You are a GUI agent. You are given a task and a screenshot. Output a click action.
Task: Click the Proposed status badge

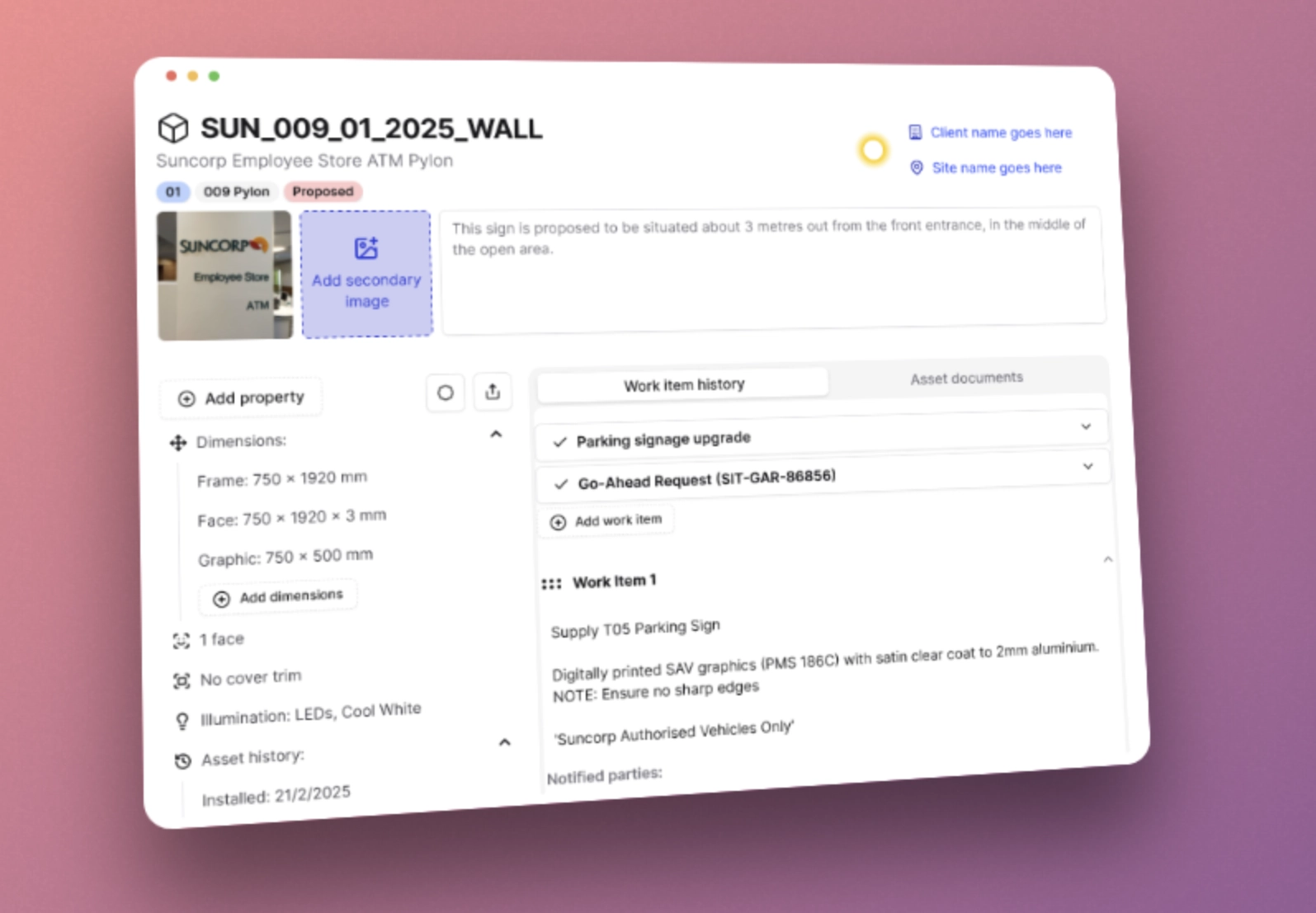pos(323,191)
